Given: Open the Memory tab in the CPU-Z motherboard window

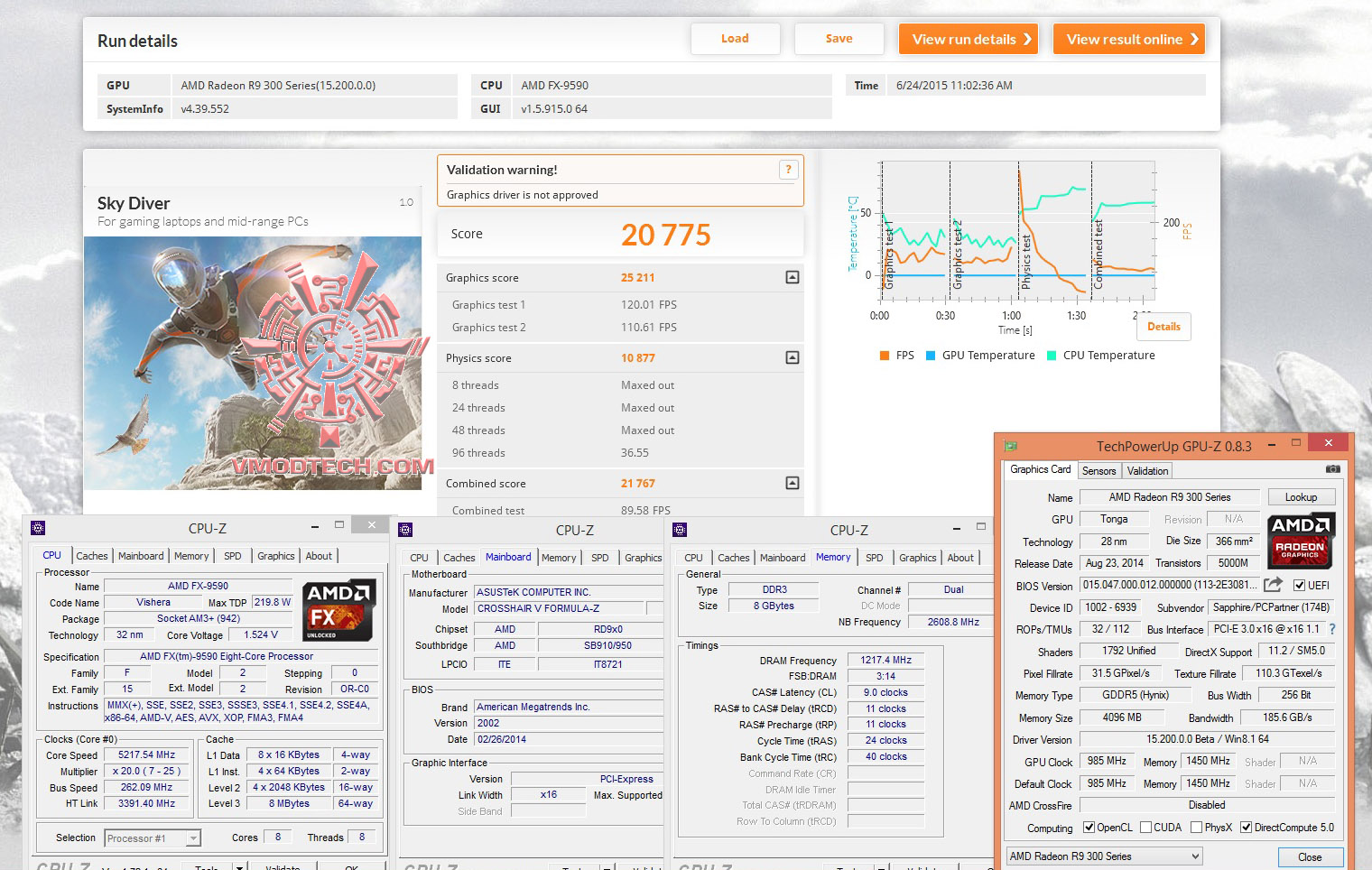Looking at the screenshot, I should click(559, 558).
